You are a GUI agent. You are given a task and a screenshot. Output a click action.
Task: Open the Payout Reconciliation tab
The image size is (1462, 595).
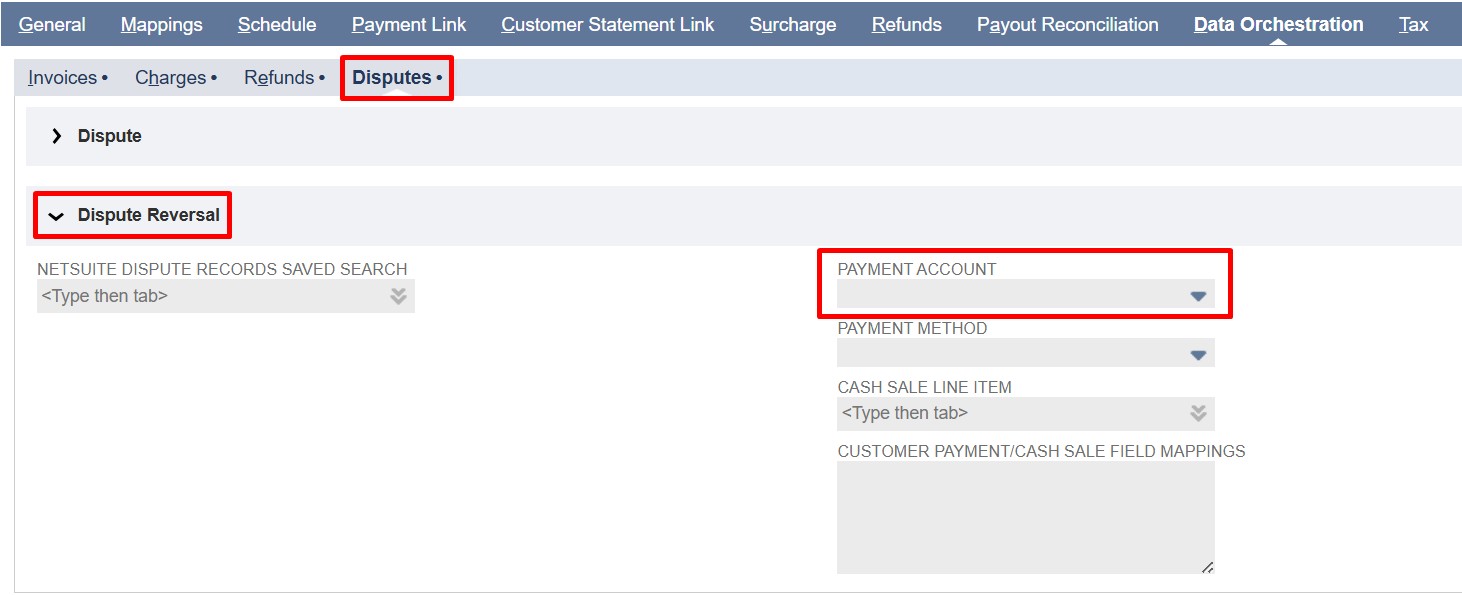[x=1067, y=23]
